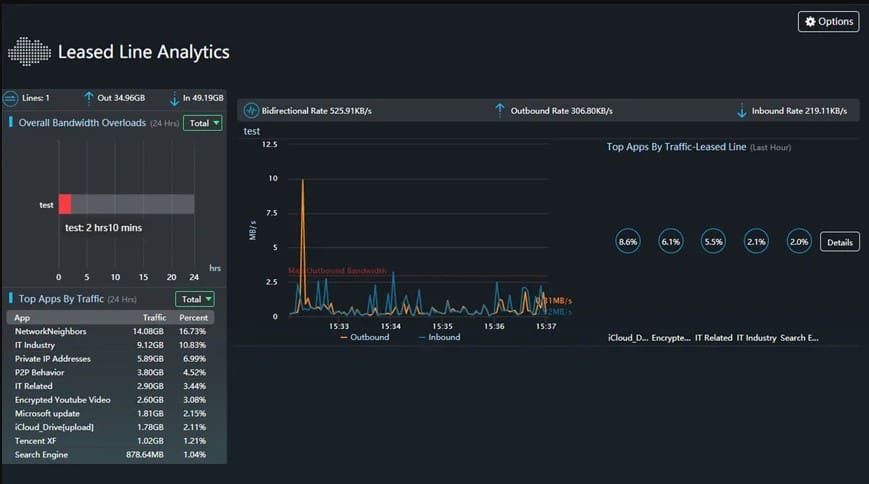The image size is (869, 484).
Task: Select the NetworkNeighbors table row
Action: (x=114, y=331)
